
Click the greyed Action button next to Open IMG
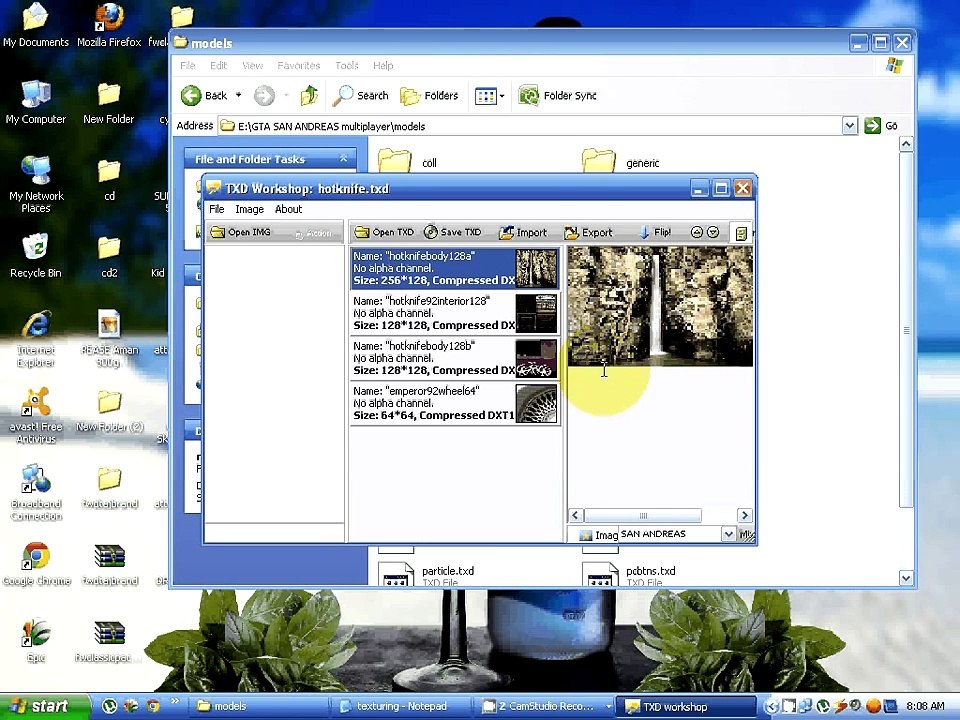coord(313,233)
